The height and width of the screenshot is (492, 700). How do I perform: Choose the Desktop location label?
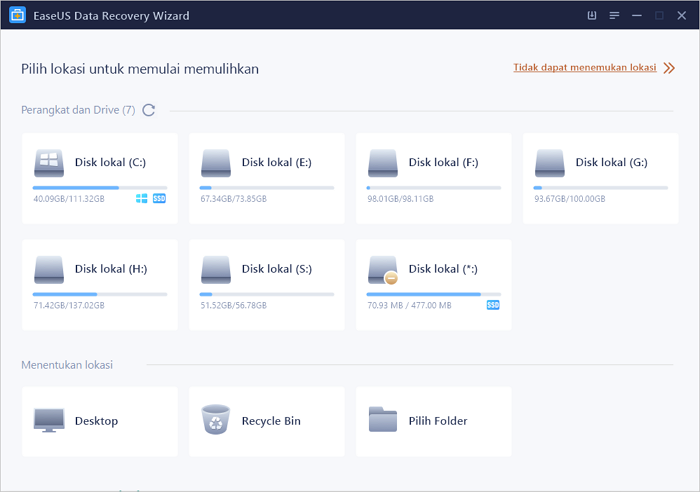[x=96, y=421]
